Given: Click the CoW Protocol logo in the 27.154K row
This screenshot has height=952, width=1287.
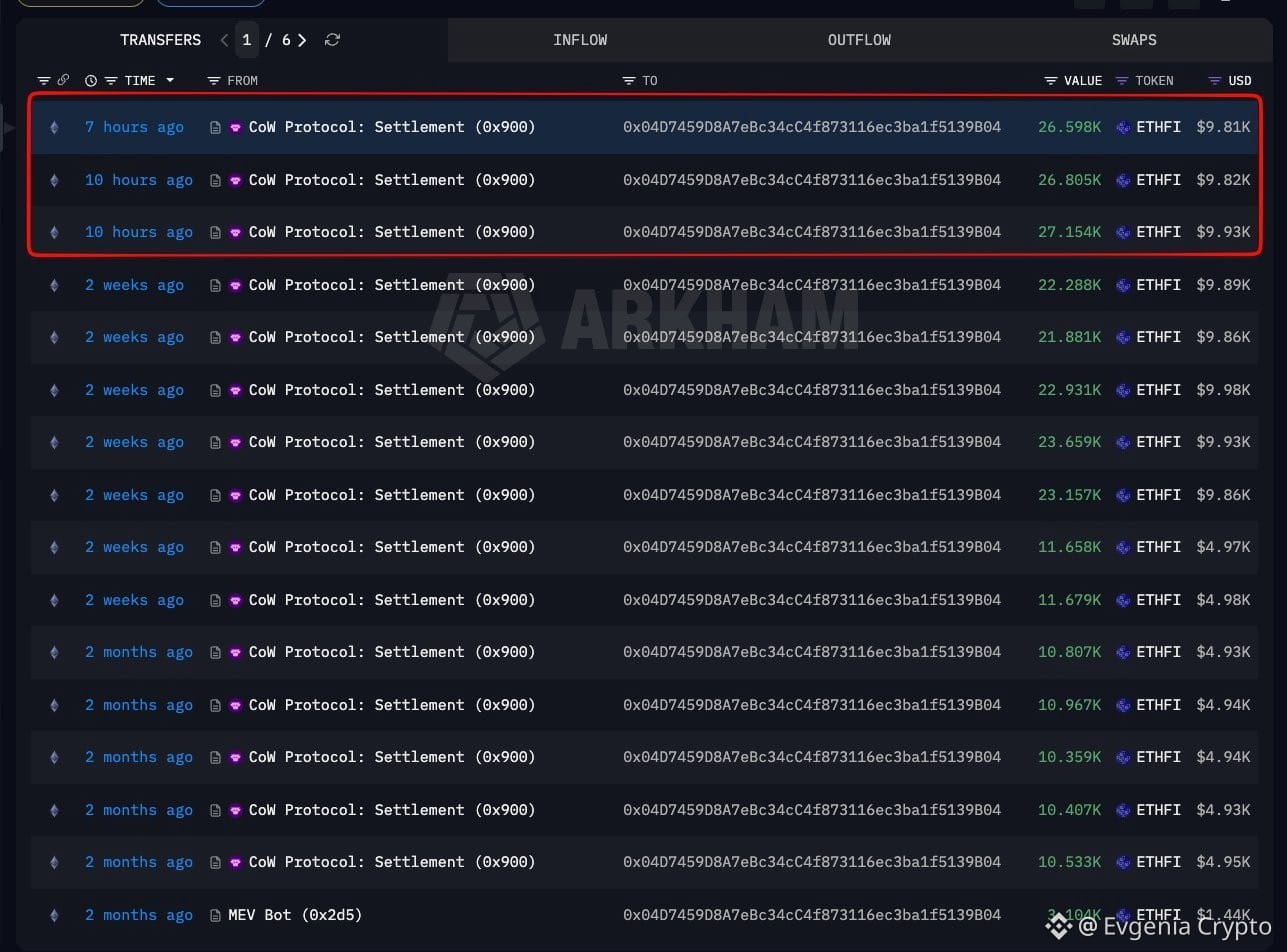Looking at the screenshot, I should coord(236,232).
